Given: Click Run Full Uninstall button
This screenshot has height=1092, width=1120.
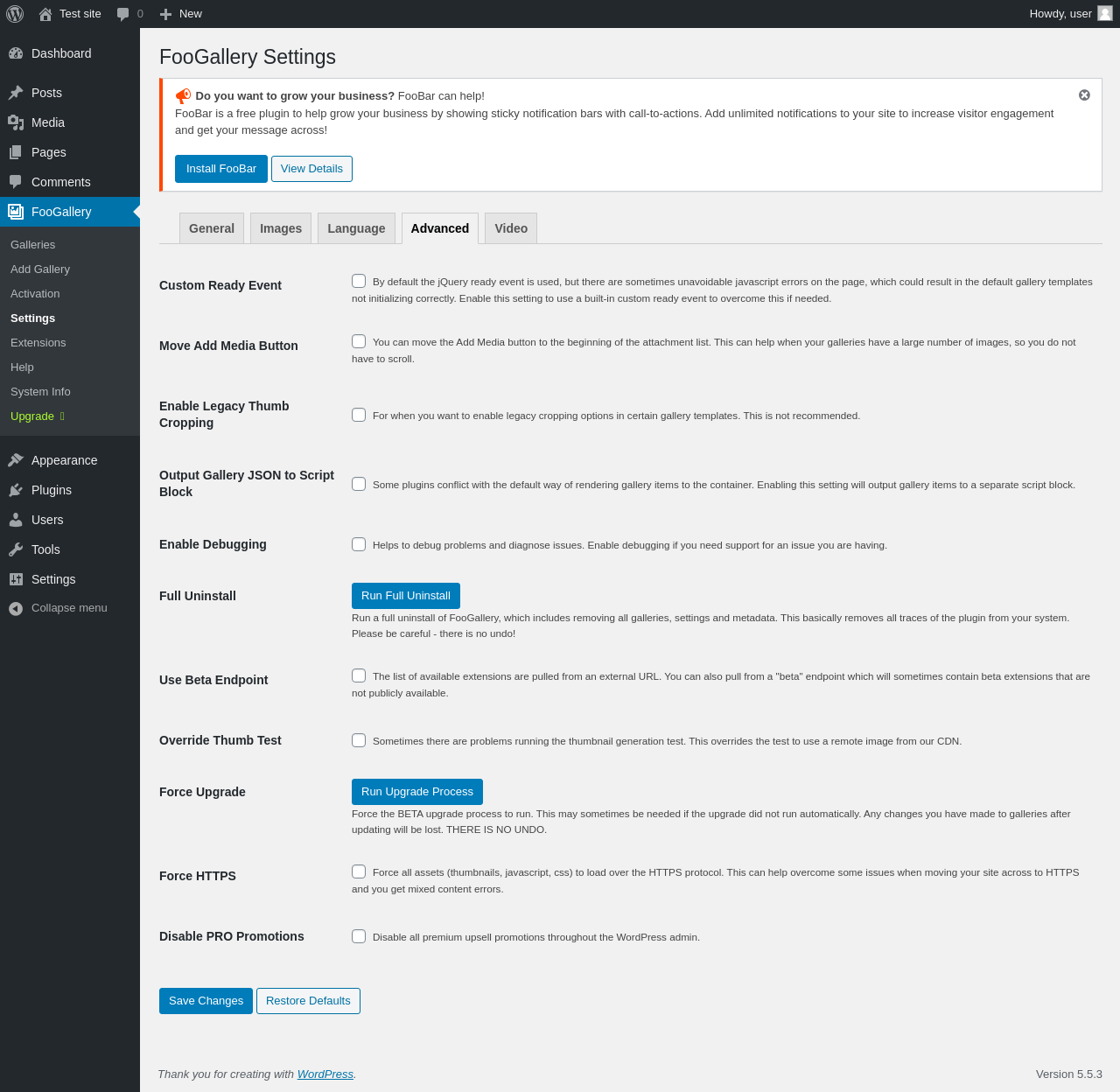Looking at the screenshot, I should (x=406, y=596).
